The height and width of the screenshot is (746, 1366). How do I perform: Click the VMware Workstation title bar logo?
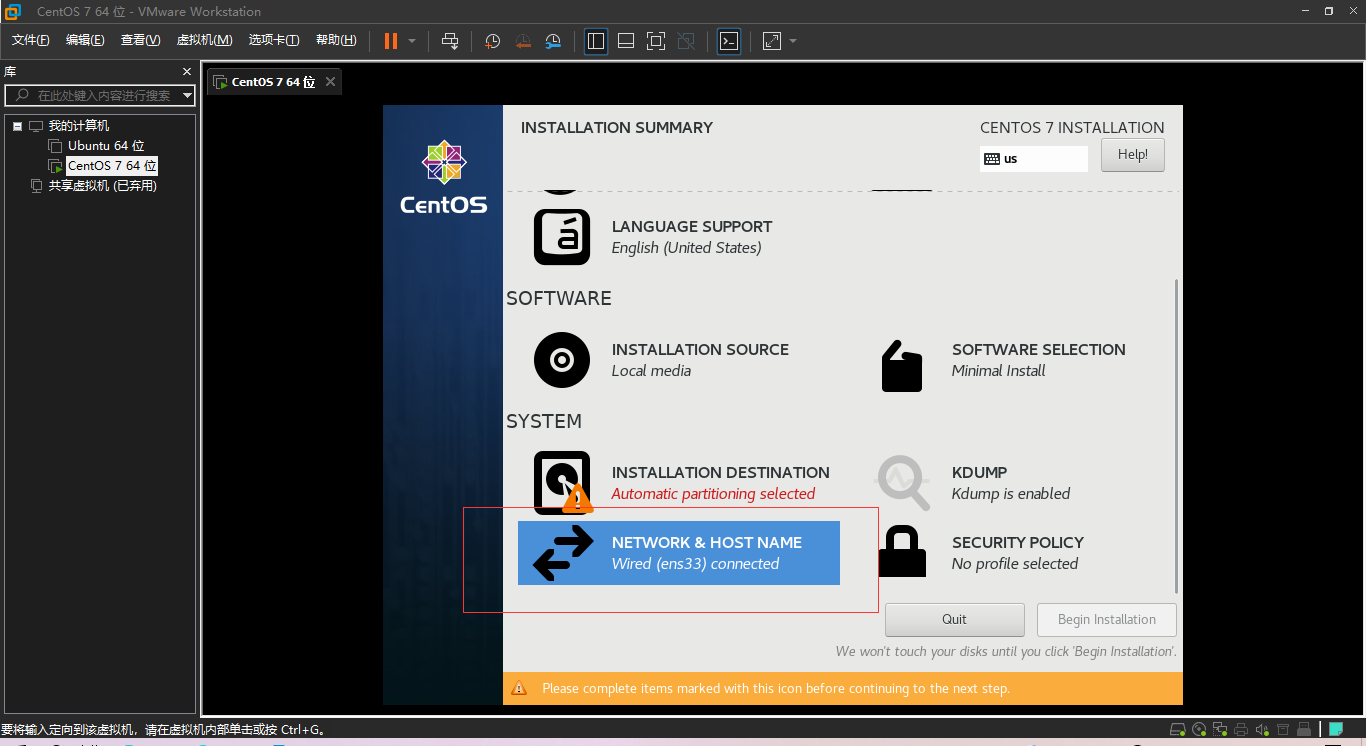(13, 12)
